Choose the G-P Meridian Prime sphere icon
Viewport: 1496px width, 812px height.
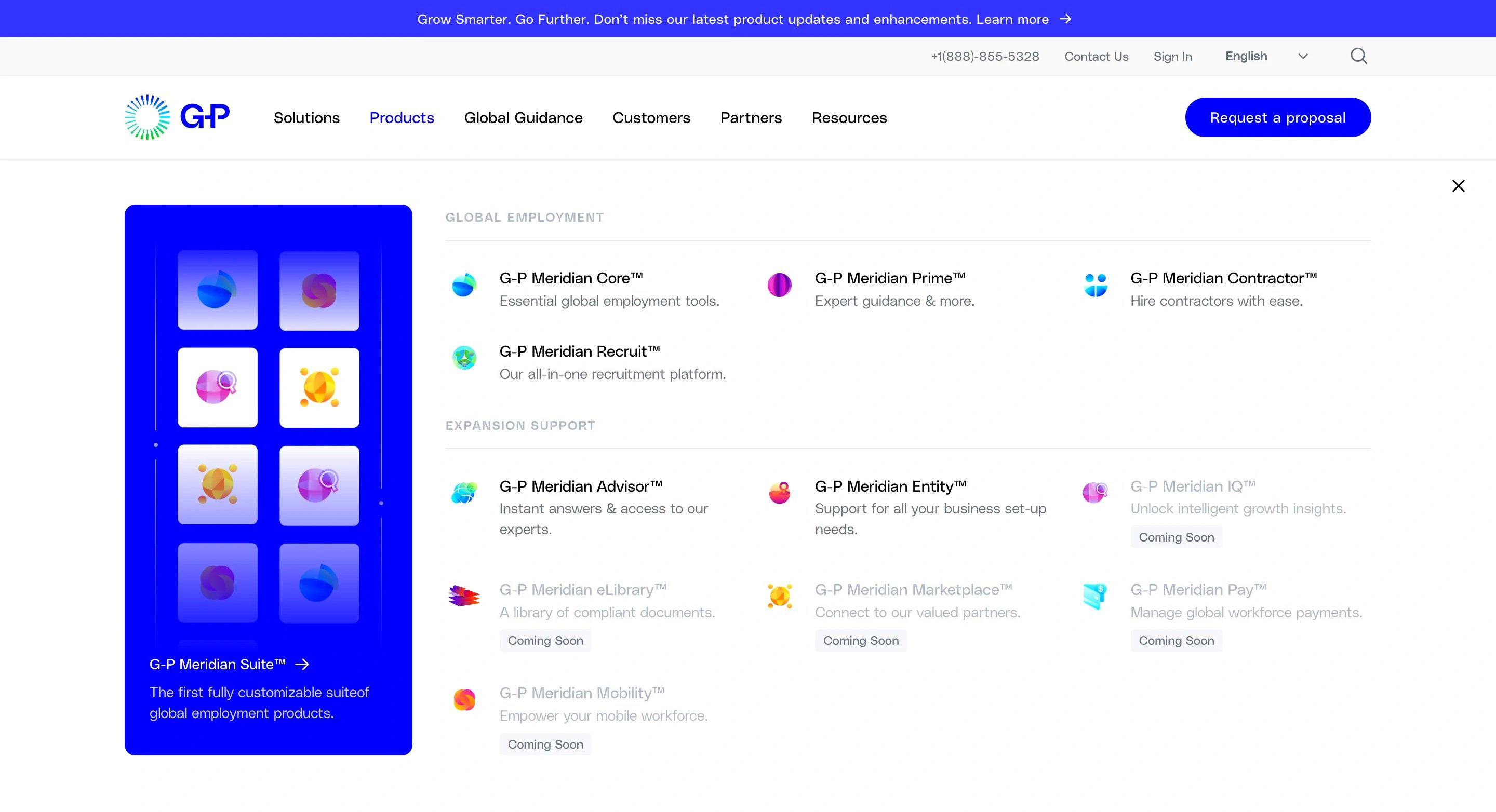pyautogui.click(x=779, y=285)
